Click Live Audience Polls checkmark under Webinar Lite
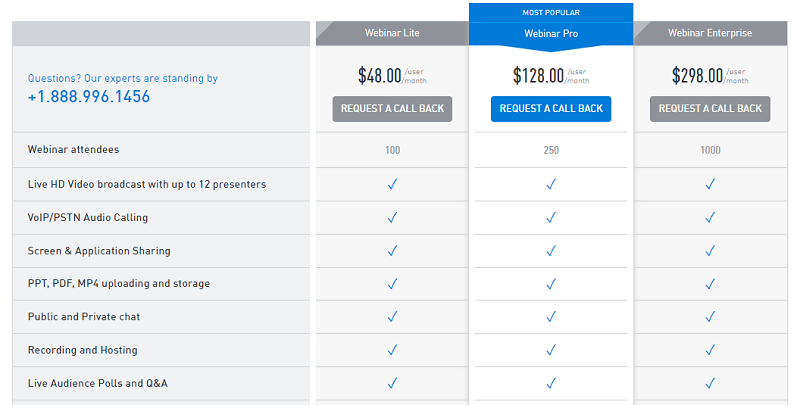 (392, 383)
